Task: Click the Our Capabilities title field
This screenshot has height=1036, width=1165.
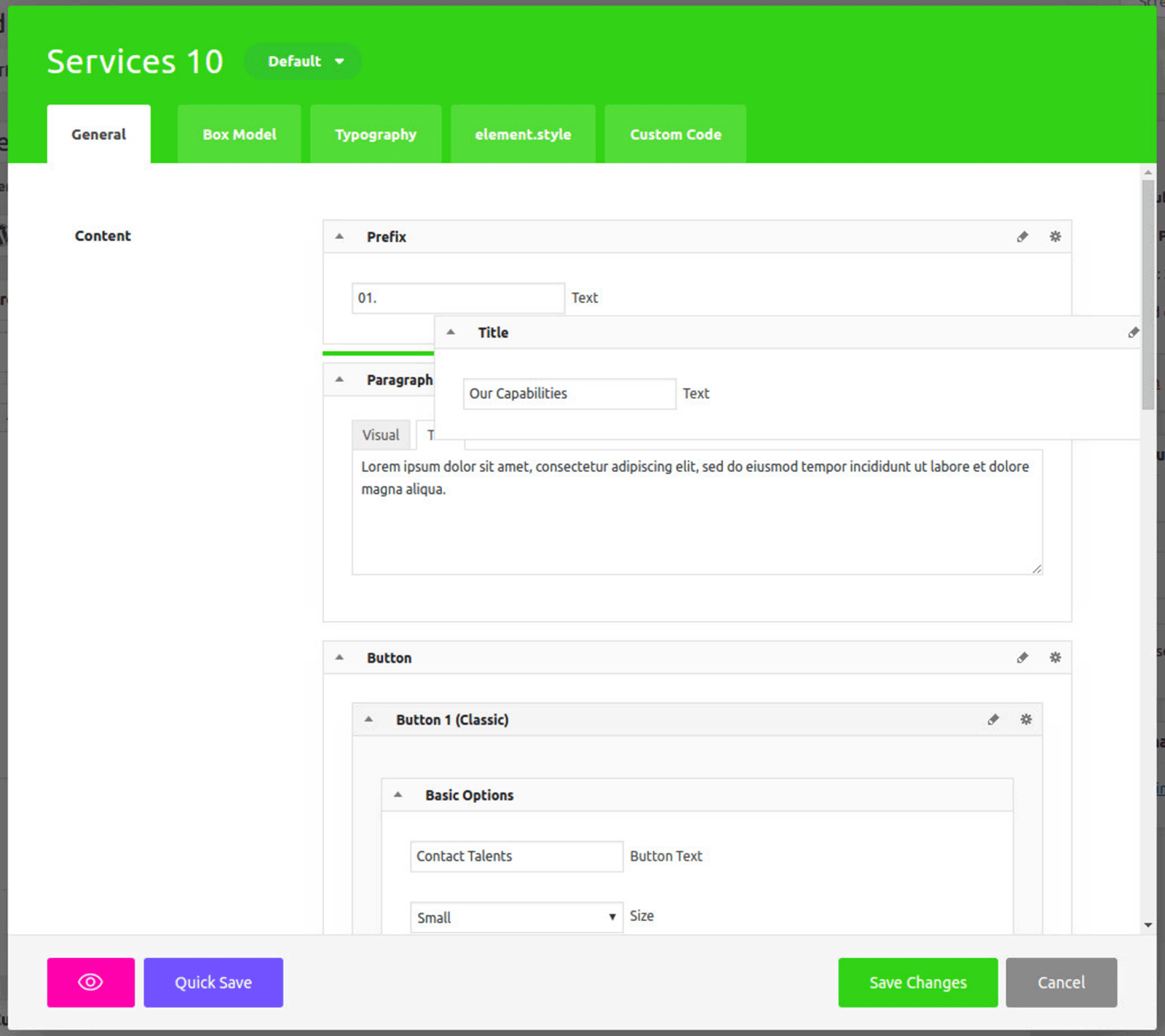Action: pyautogui.click(x=569, y=394)
